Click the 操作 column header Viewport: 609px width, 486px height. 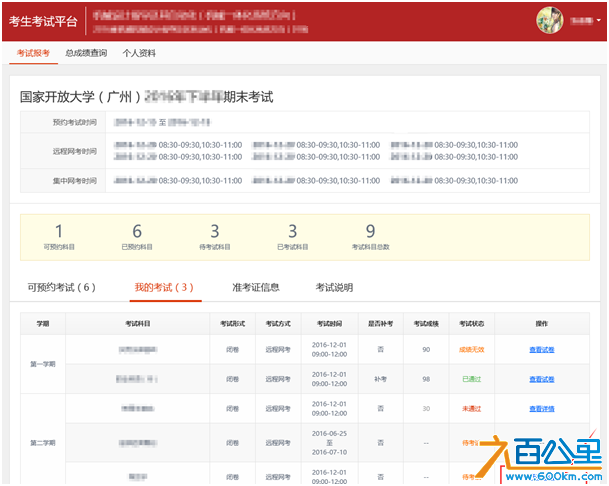[x=542, y=324]
